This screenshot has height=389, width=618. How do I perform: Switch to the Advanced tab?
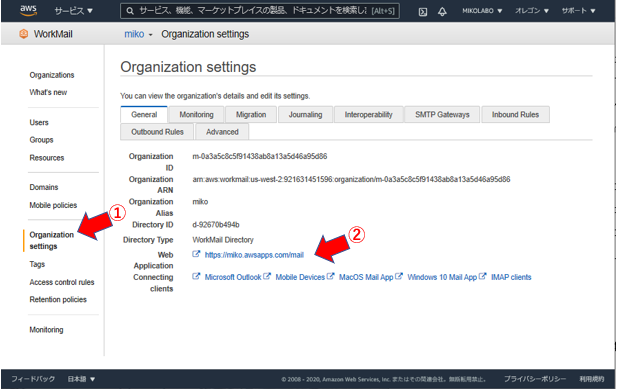coord(222,132)
